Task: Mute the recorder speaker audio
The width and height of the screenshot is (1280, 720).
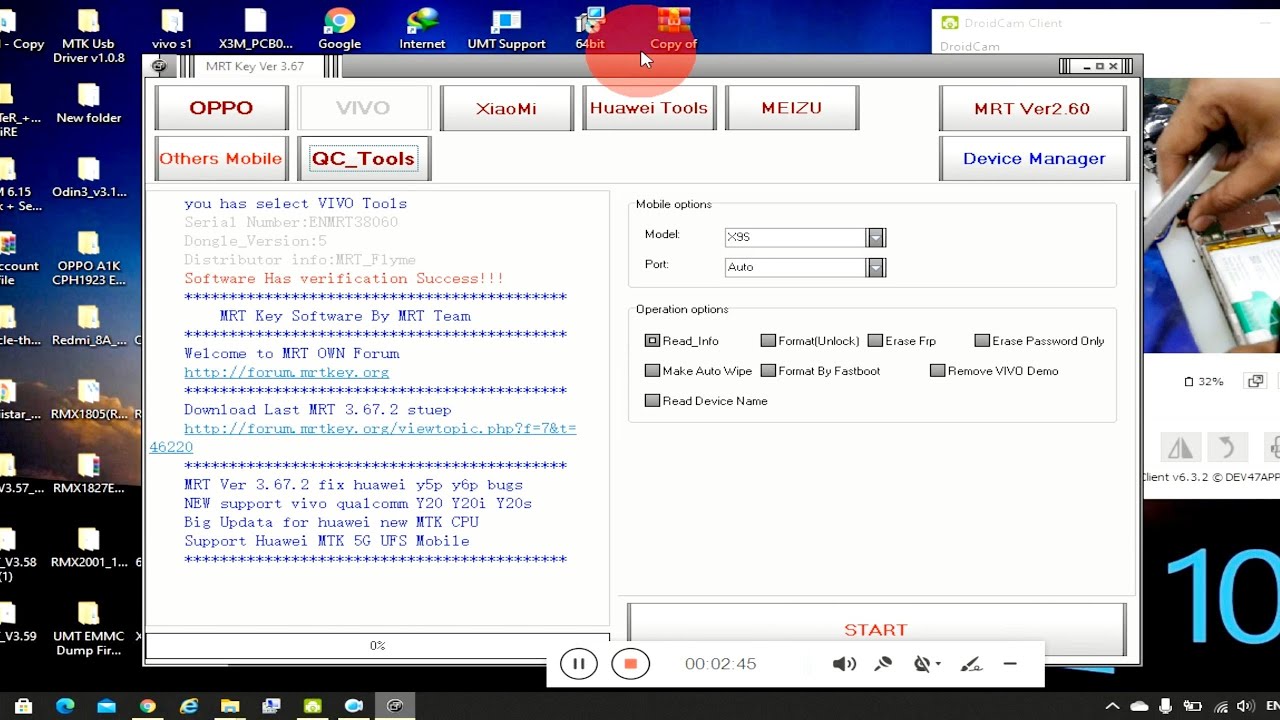Action: (844, 664)
